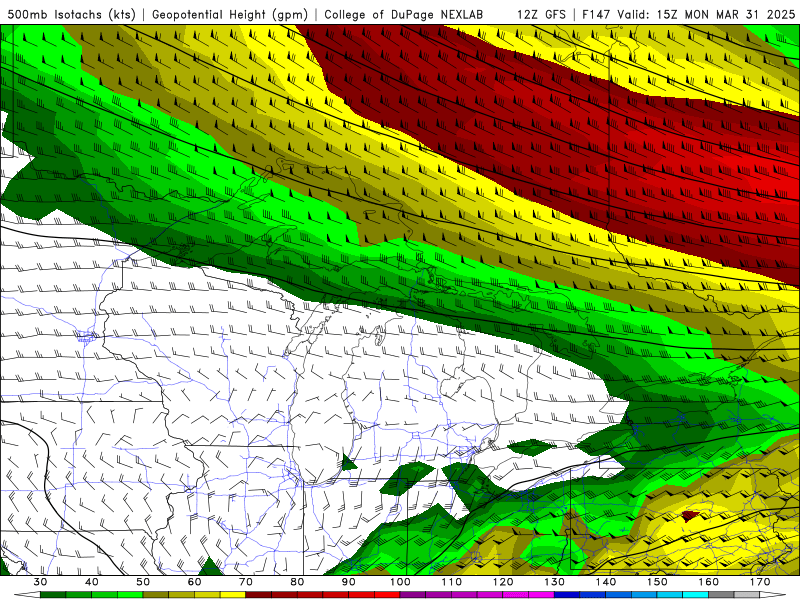Click the bright red 95-100 kts legend swatch
The height and width of the screenshot is (600, 800).
point(387,595)
